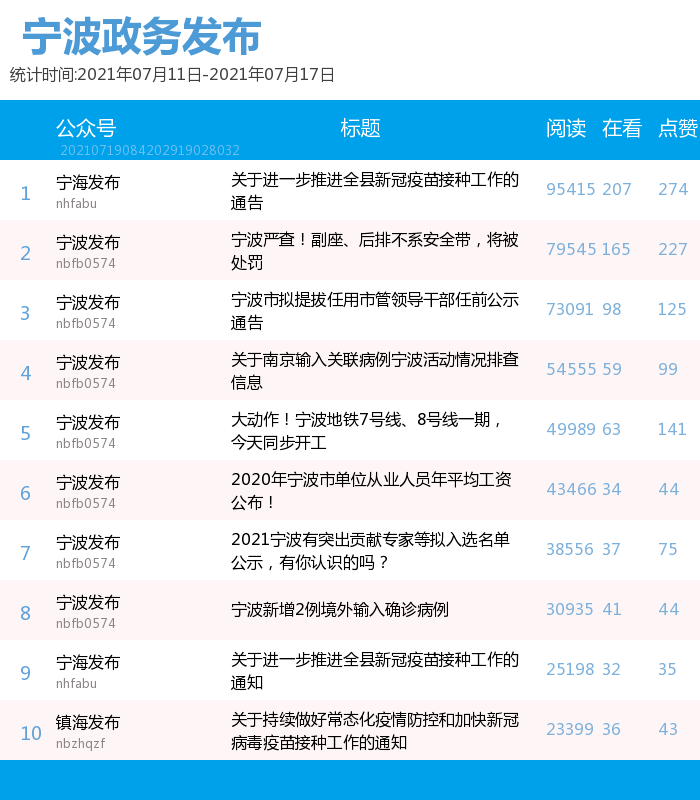Open article 宁波严查！副座、后排不系安全带
This screenshot has width=700, height=800.
click(375, 251)
